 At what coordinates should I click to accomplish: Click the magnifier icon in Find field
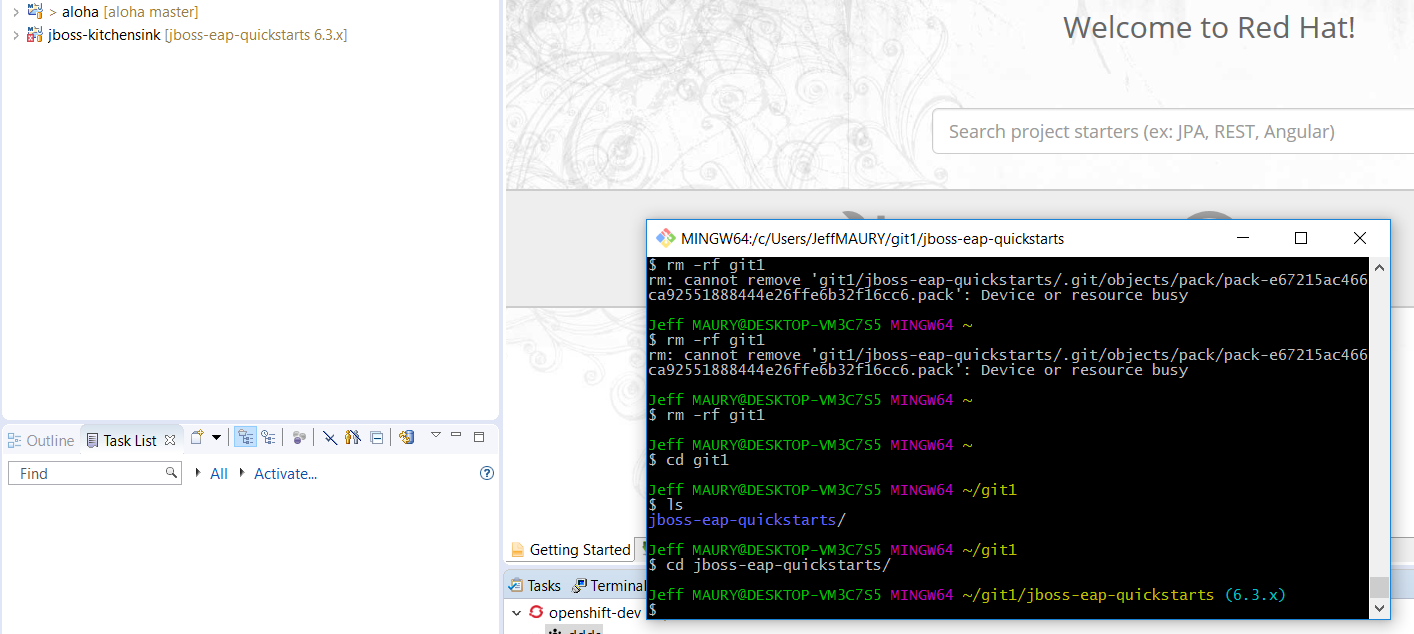pyautogui.click(x=171, y=473)
